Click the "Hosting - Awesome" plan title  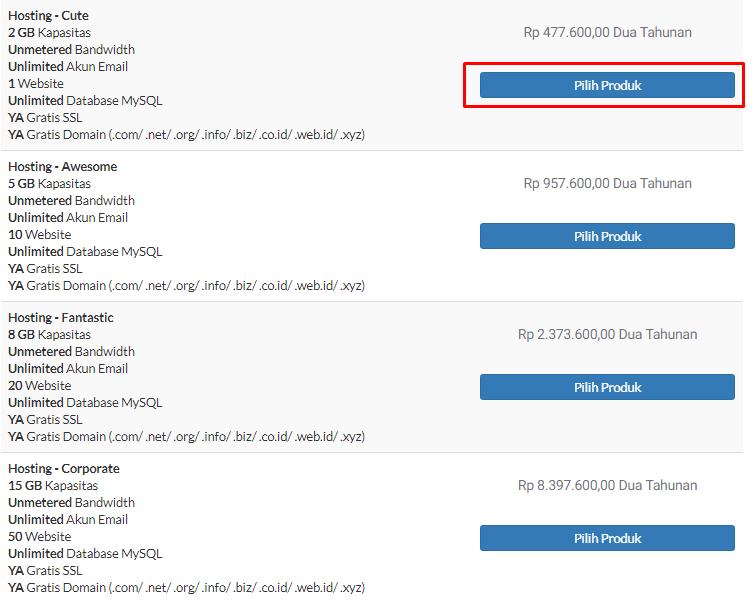click(x=62, y=167)
